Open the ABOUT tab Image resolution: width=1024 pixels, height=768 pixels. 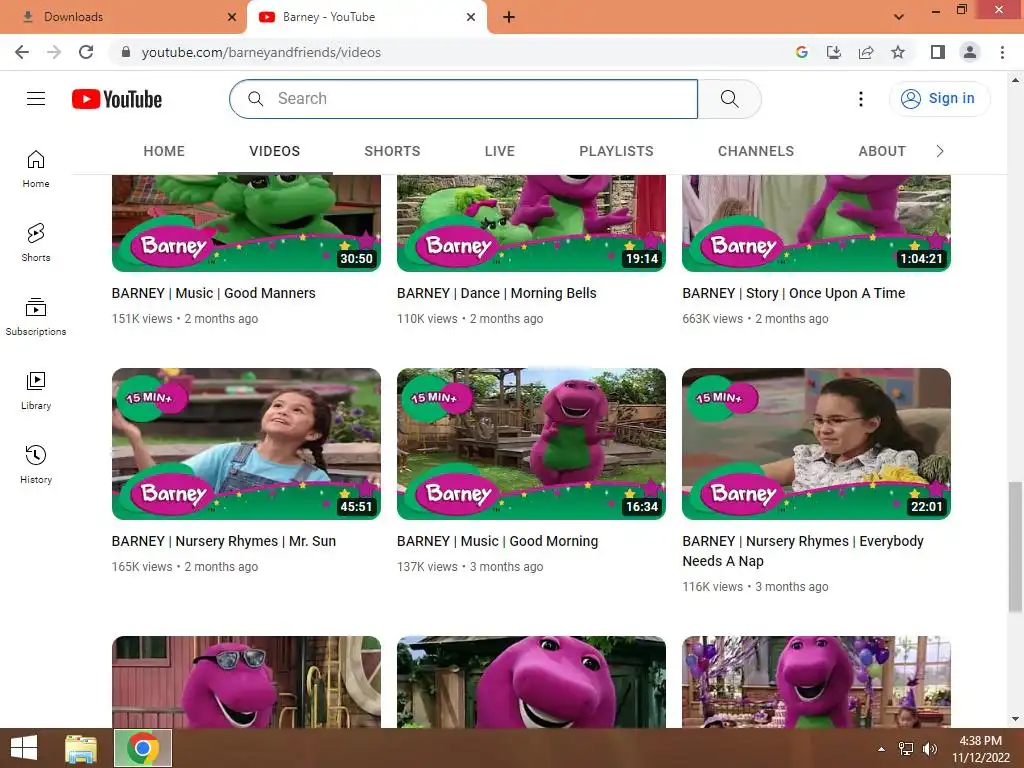[x=882, y=152]
